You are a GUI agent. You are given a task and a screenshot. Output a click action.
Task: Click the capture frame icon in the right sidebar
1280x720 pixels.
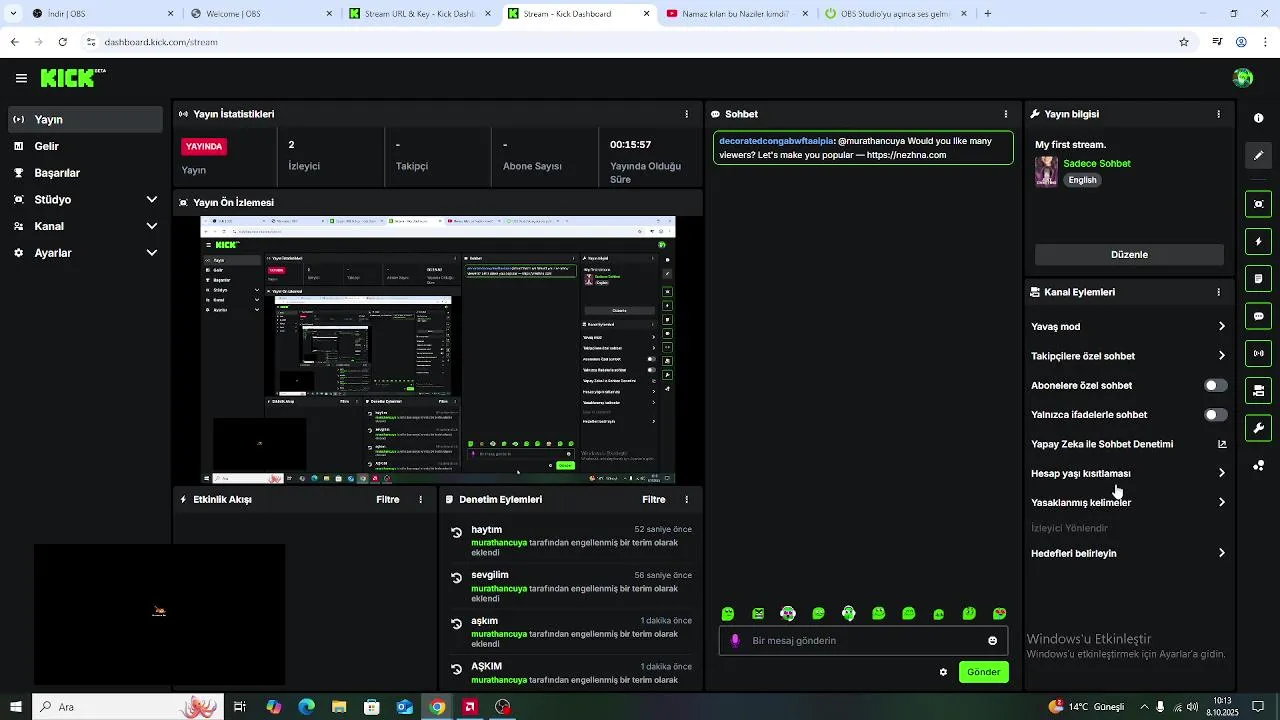pyautogui.click(x=1258, y=204)
